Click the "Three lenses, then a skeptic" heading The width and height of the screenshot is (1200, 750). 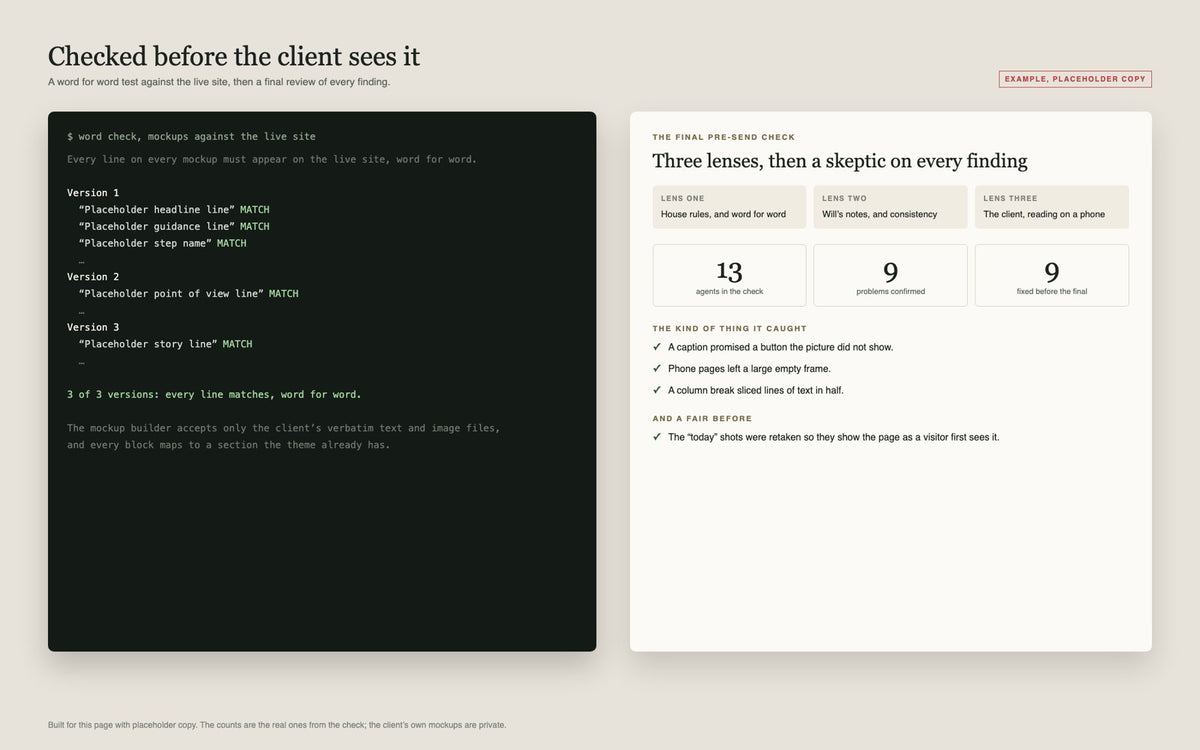pos(840,161)
